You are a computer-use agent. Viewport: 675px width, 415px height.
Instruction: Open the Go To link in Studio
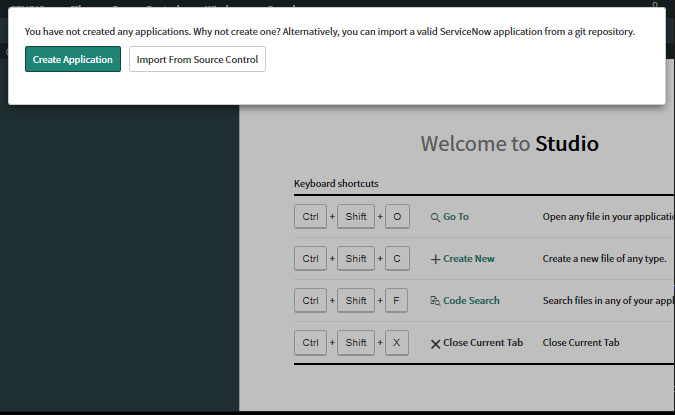coord(456,217)
